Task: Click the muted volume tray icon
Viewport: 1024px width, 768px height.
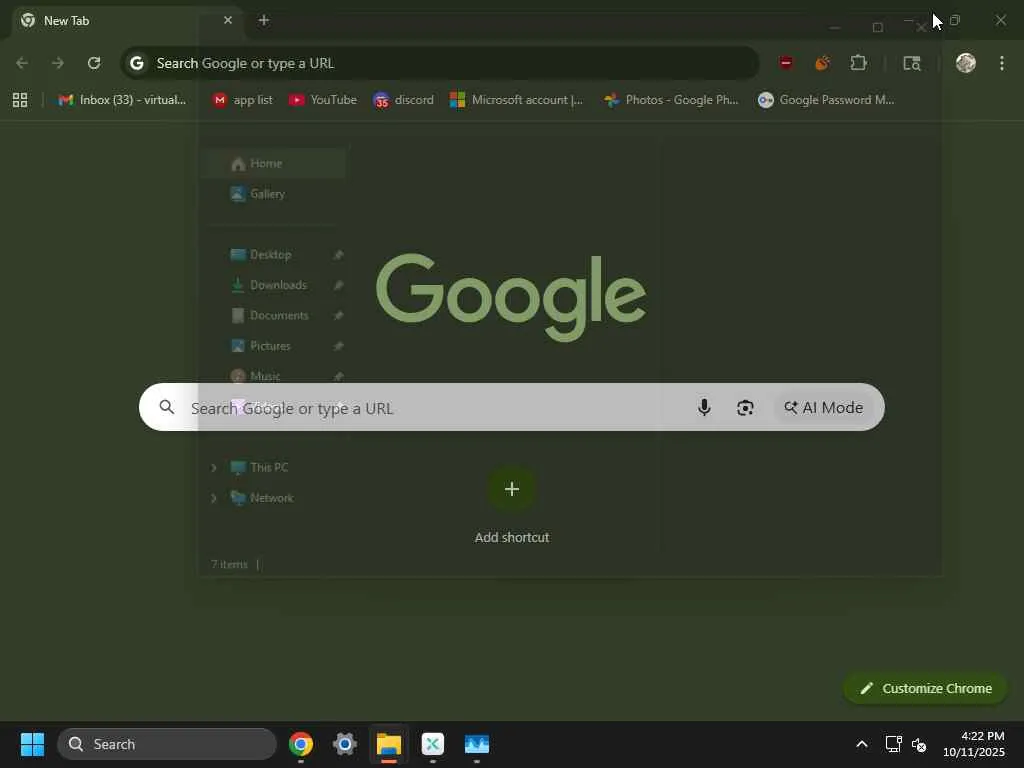Action: 919,744
